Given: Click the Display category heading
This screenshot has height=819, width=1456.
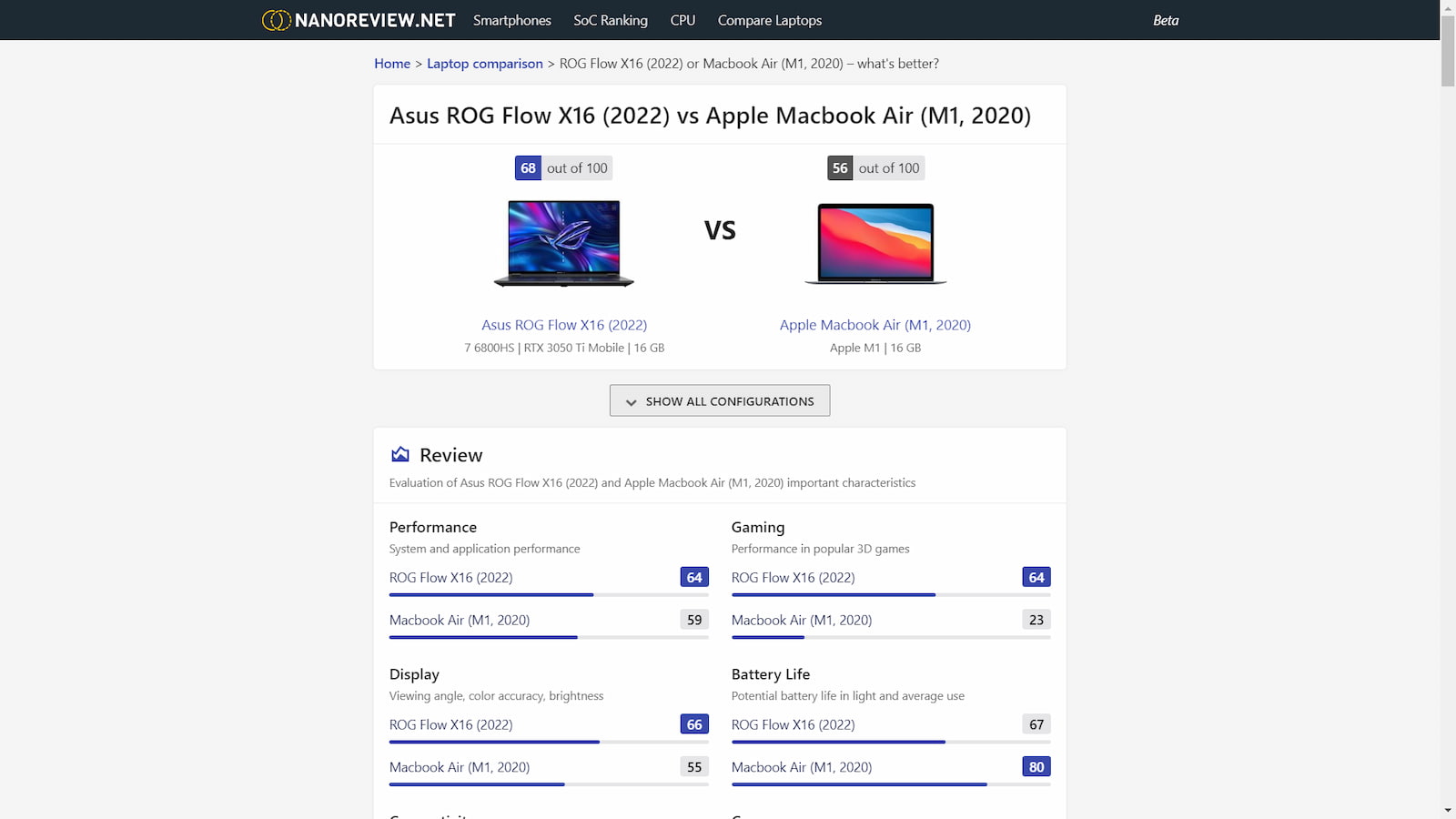Looking at the screenshot, I should click(414, 674).
